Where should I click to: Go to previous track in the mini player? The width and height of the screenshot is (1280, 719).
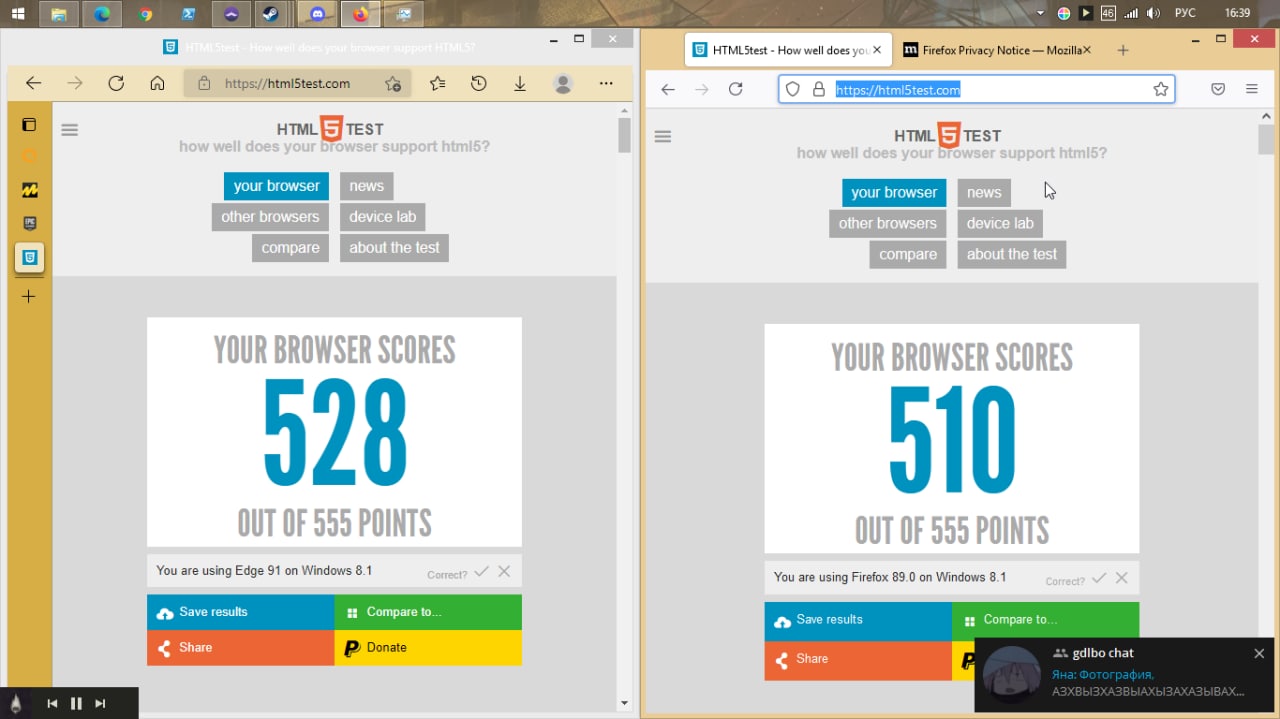point(52,704)
